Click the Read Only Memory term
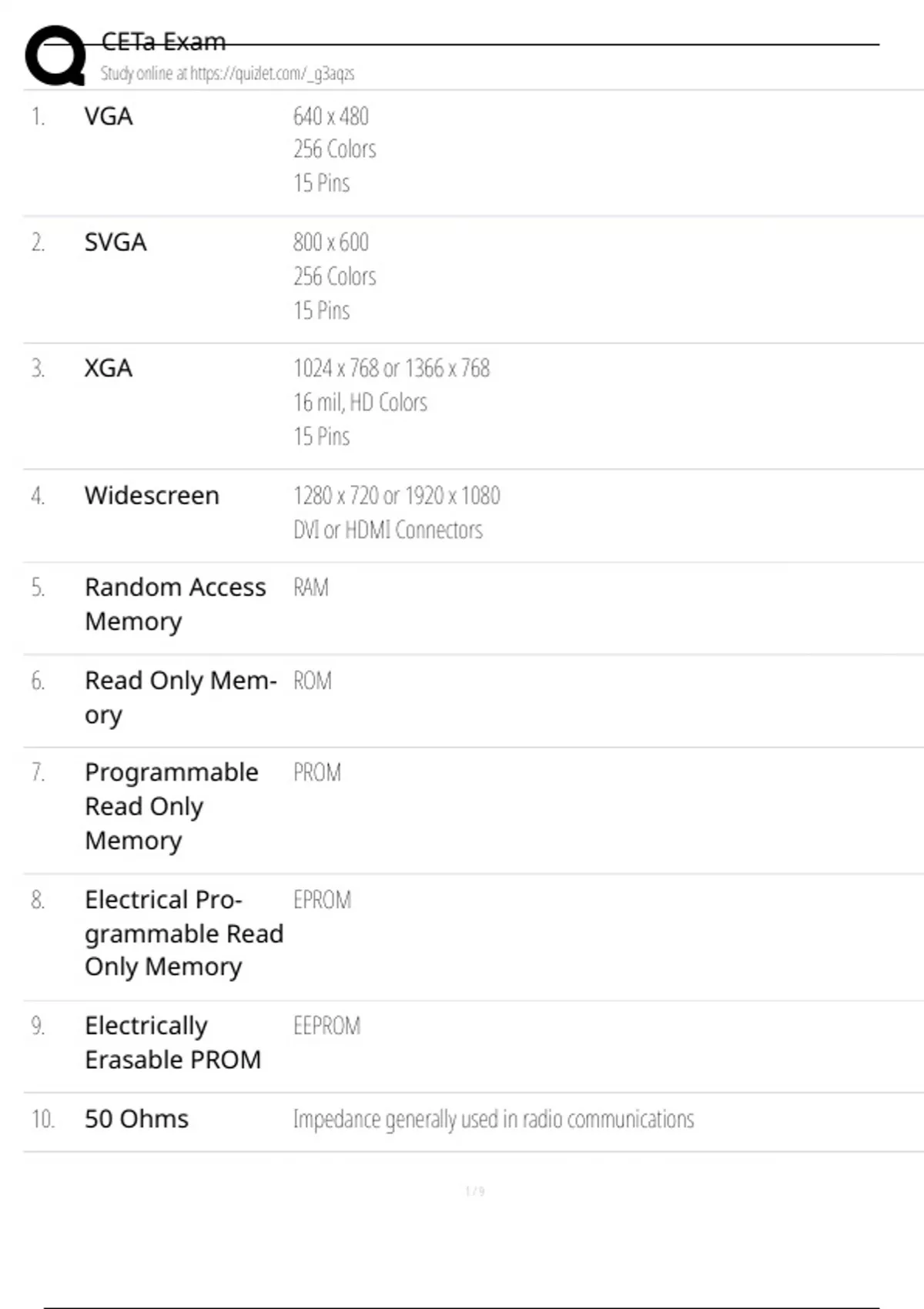The height and width of the screenshot is (1309, 924). [x=179, y=697]
